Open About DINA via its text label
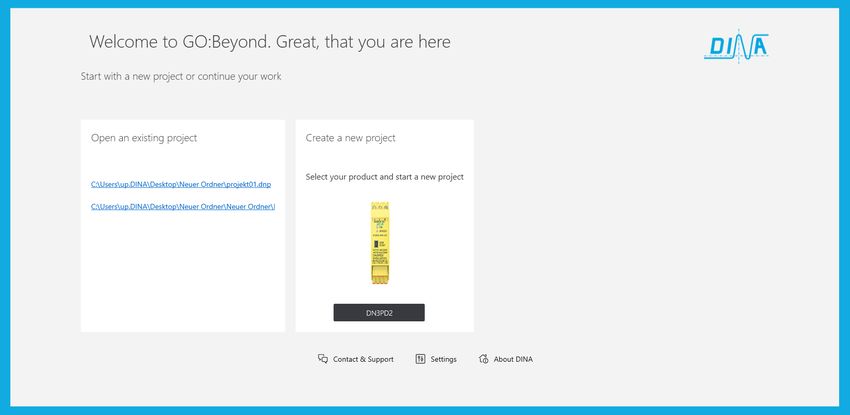The width and height of the screenshot is (850, 415). click(x=513, y=359)
